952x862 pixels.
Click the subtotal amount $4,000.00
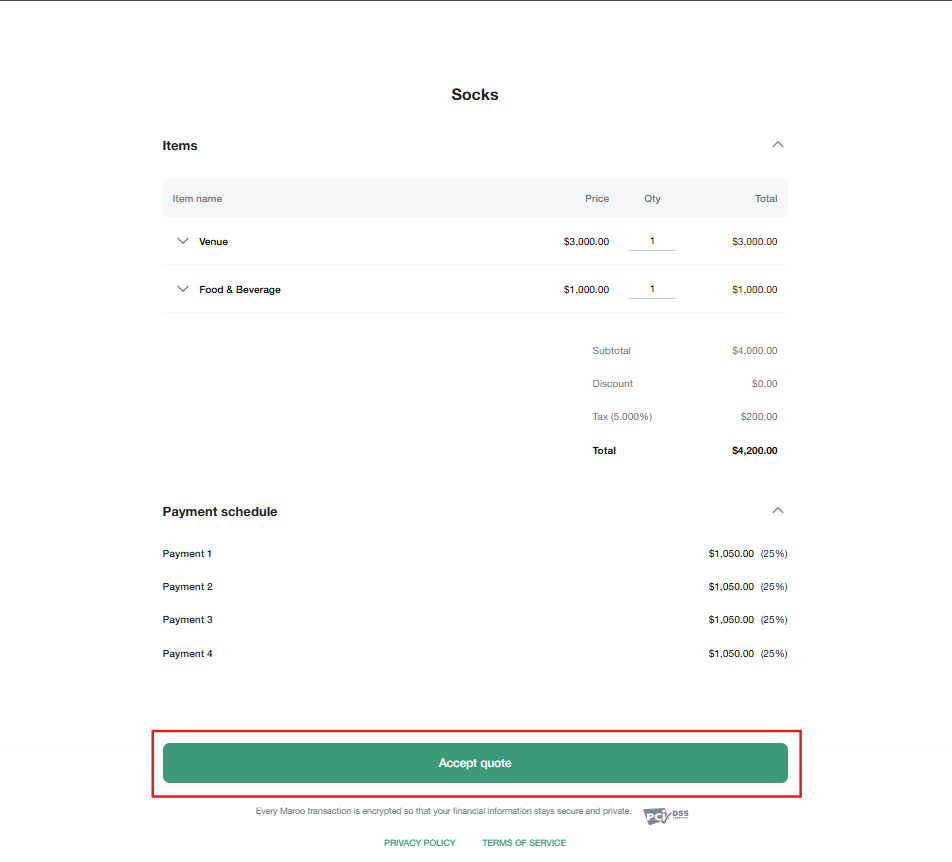point(754,351)
